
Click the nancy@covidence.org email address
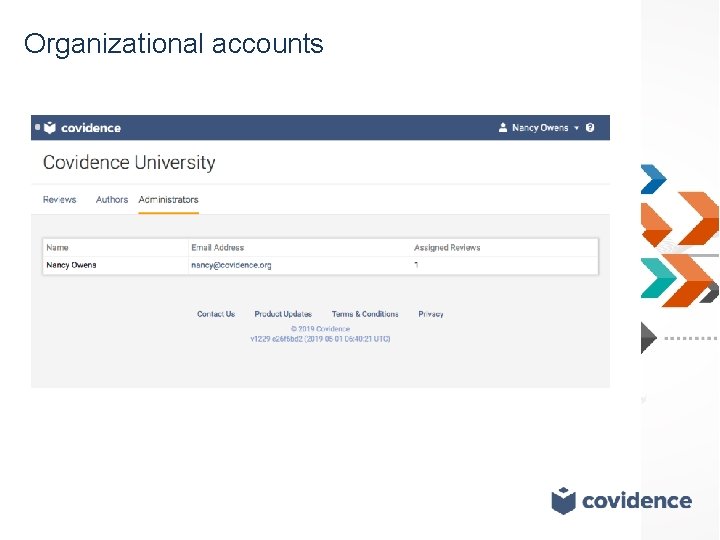pyautogui.click(x=231, y=265)
